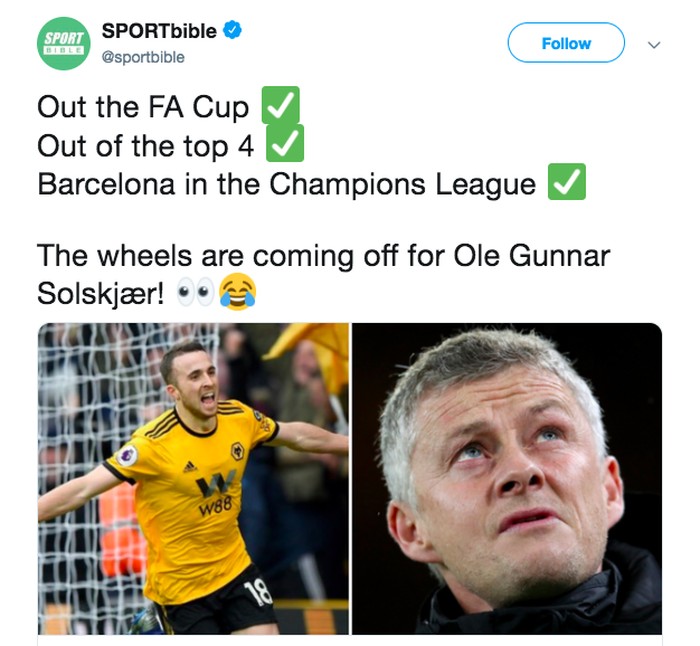Click 'Barcelona in the Champions League' text
This screenshot has width=700, height=646.
pos(286,185)
